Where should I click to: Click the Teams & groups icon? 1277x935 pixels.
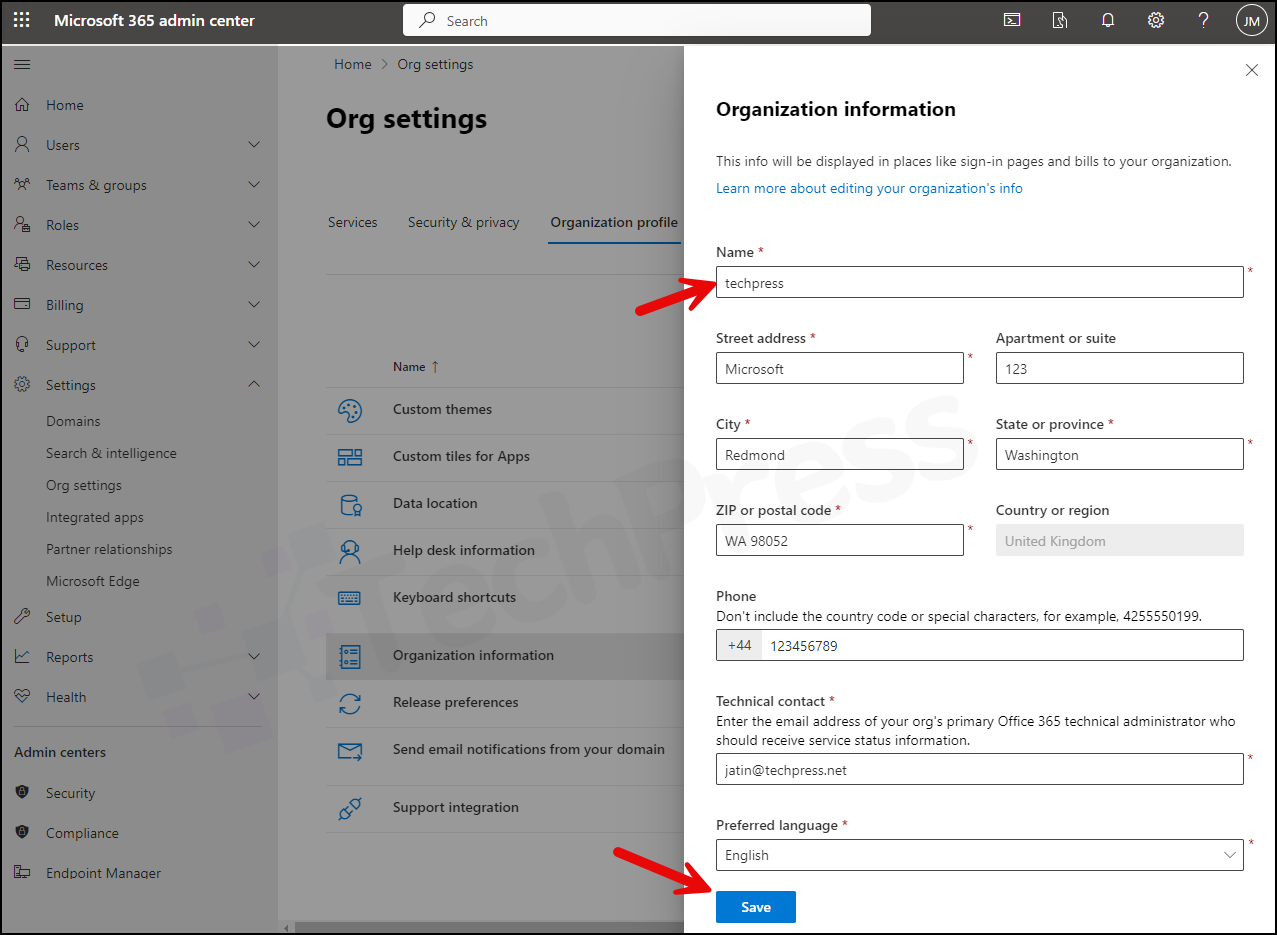click(x=22, y=185)
